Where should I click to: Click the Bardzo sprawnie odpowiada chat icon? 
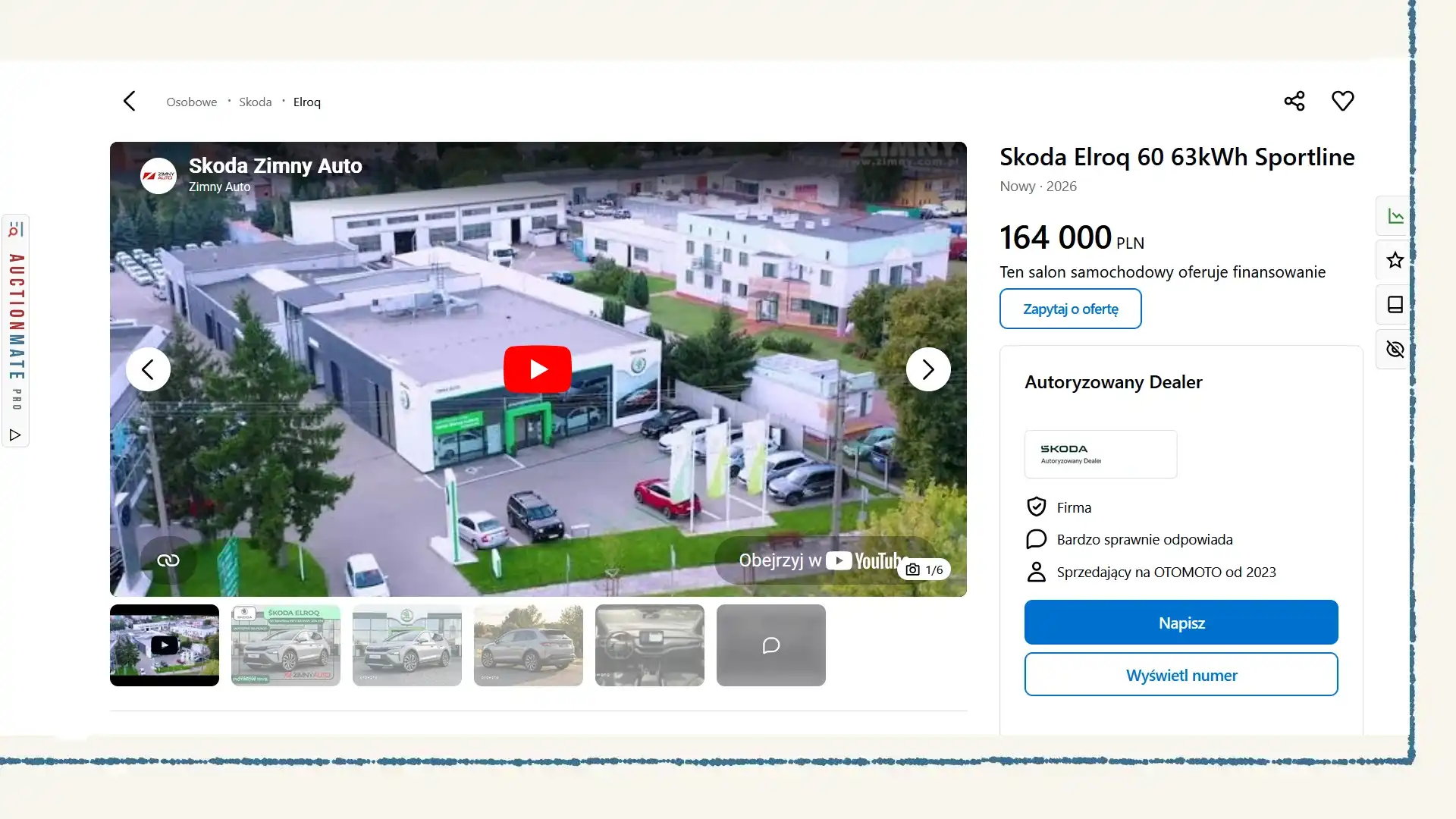point(1036,539)
